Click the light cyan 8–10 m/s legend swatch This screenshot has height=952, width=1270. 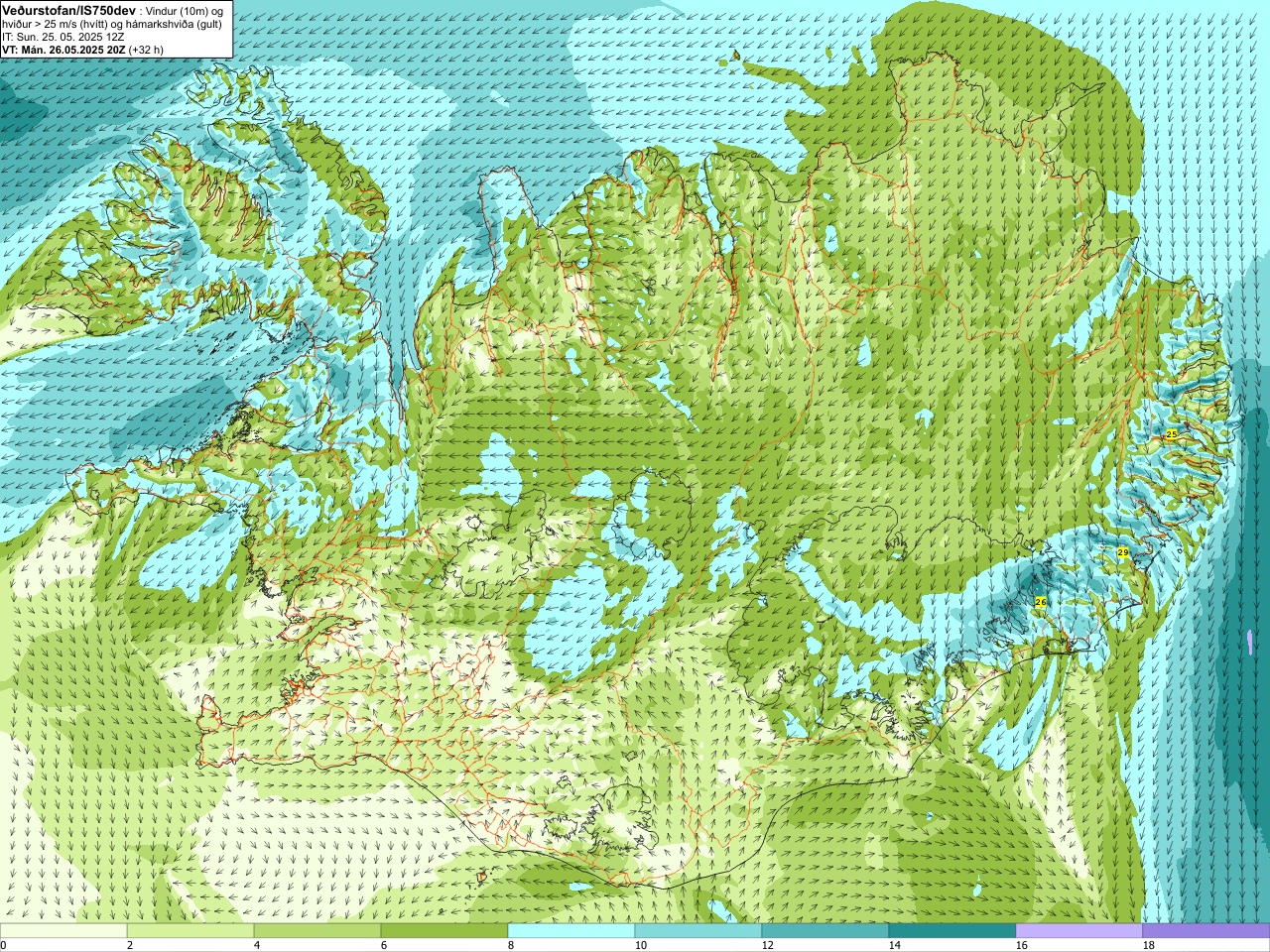(x=571, y=931)
